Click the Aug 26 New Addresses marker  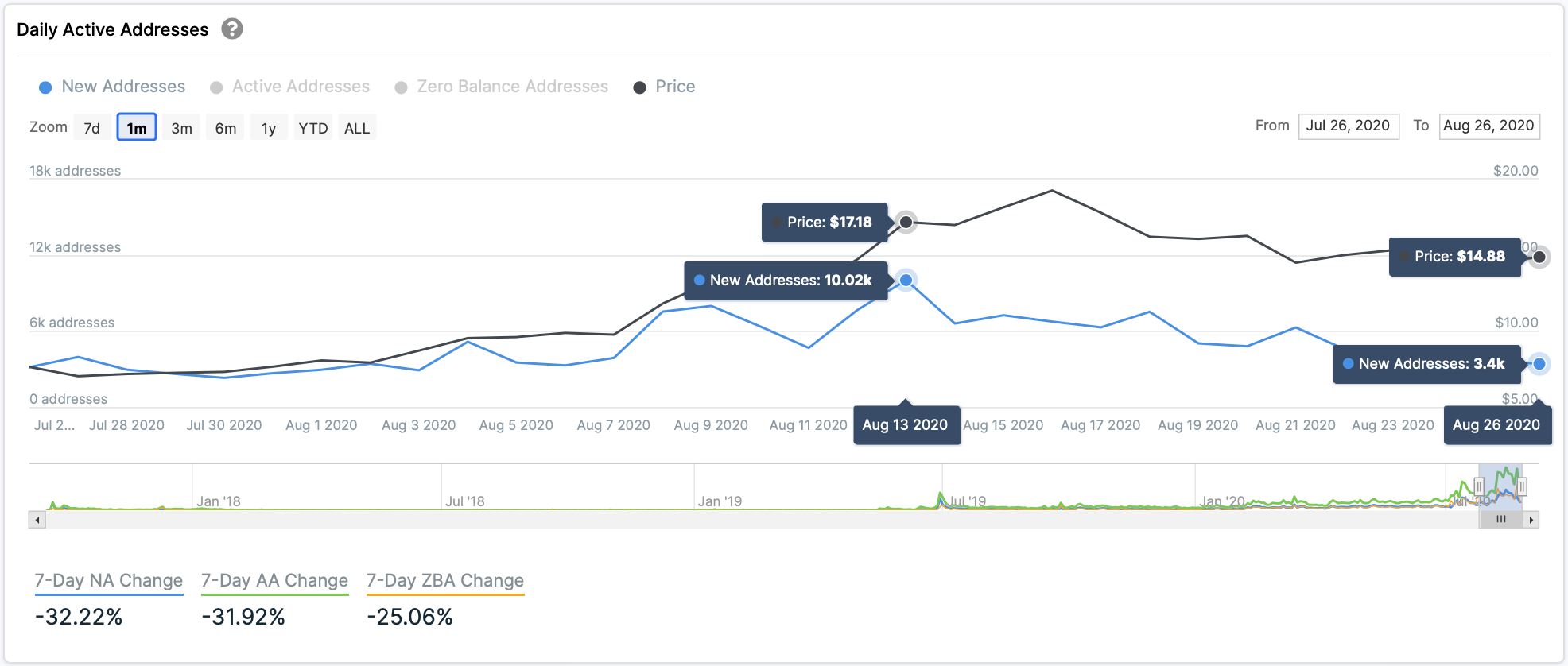(1539, 364)
